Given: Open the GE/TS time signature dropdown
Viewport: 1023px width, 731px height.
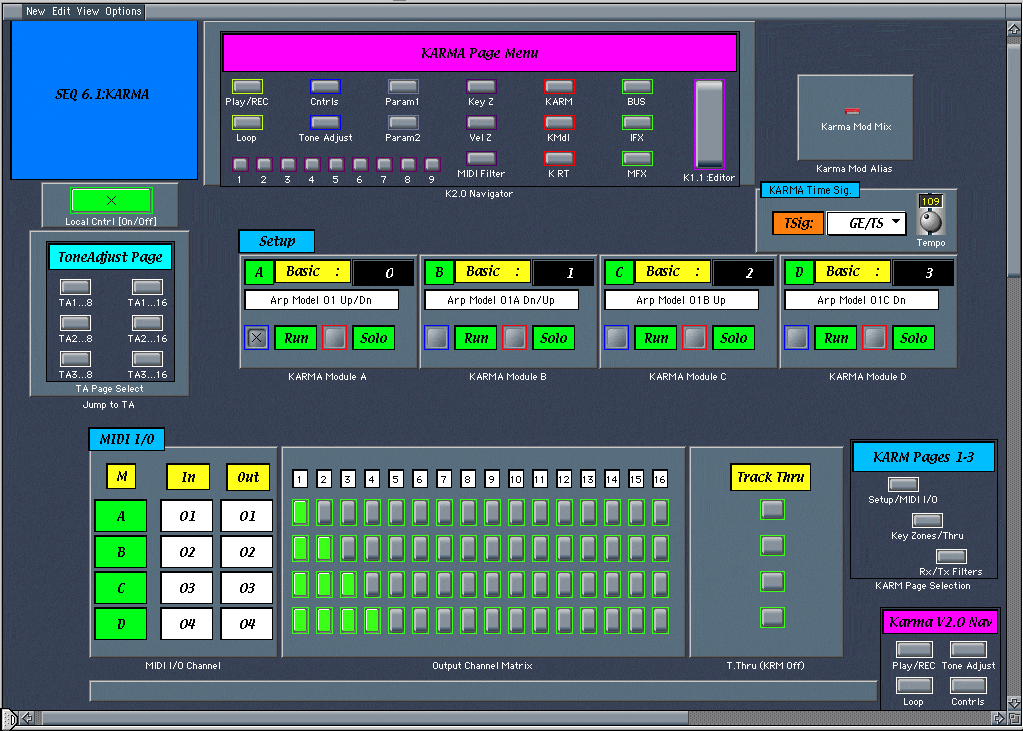Looking at the screenshot, I should 865,224.
